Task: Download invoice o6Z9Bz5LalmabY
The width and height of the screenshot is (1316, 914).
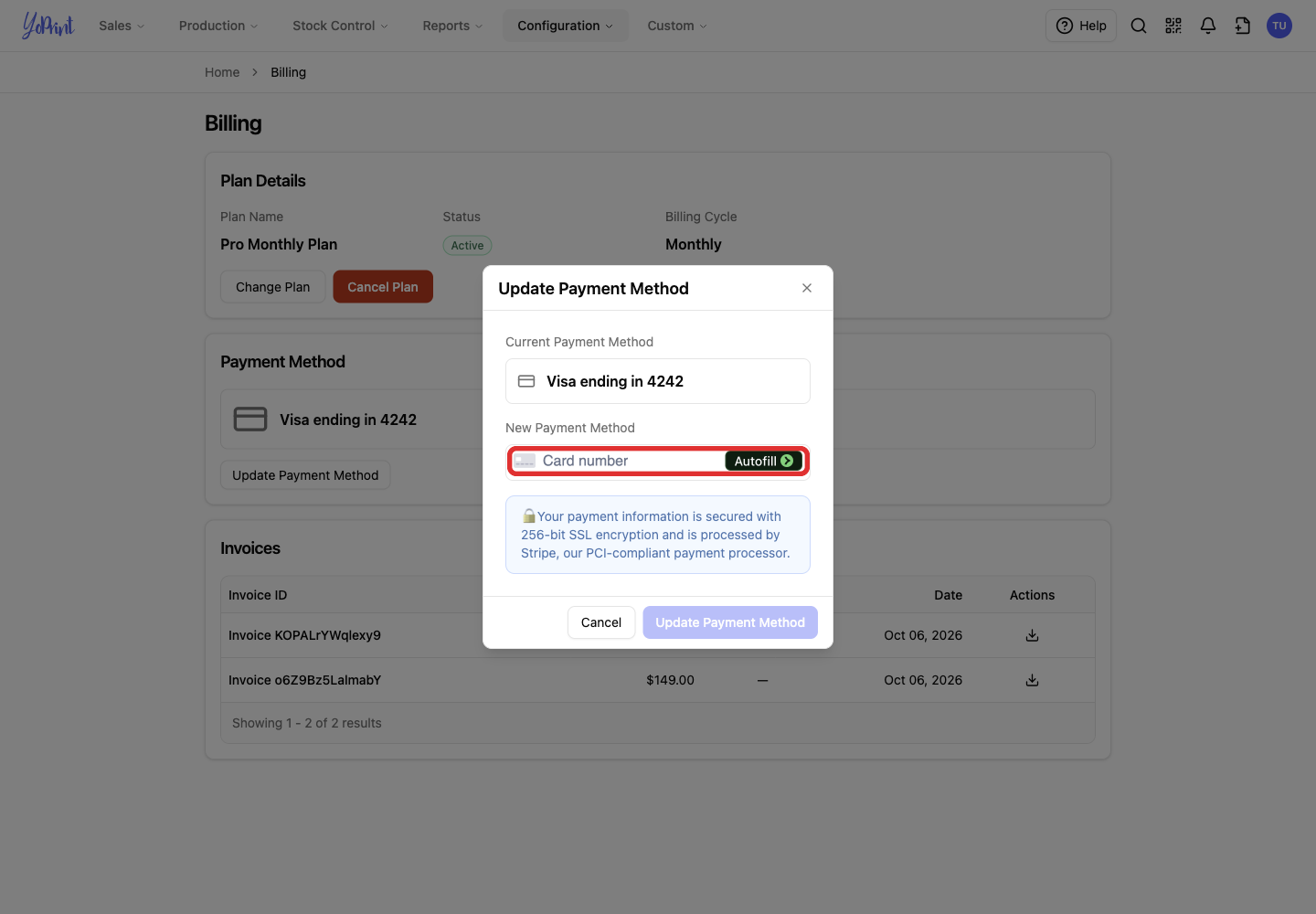Action: click(1032, 680)
